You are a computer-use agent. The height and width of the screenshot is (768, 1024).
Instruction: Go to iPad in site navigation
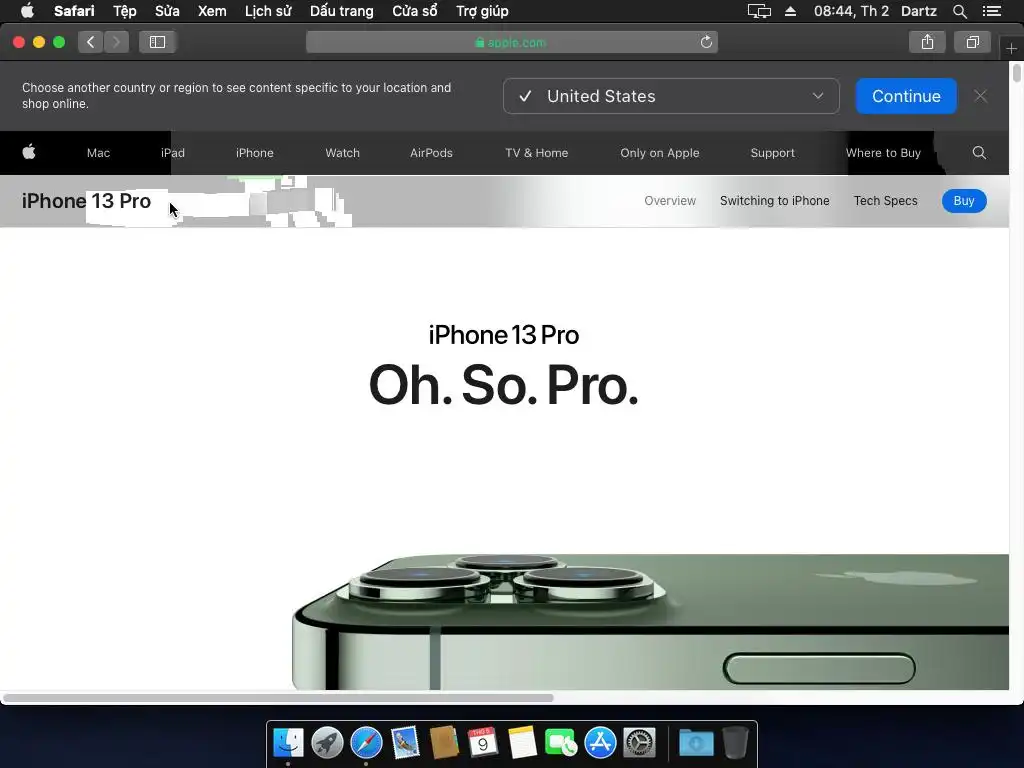[x=172, y=153]
